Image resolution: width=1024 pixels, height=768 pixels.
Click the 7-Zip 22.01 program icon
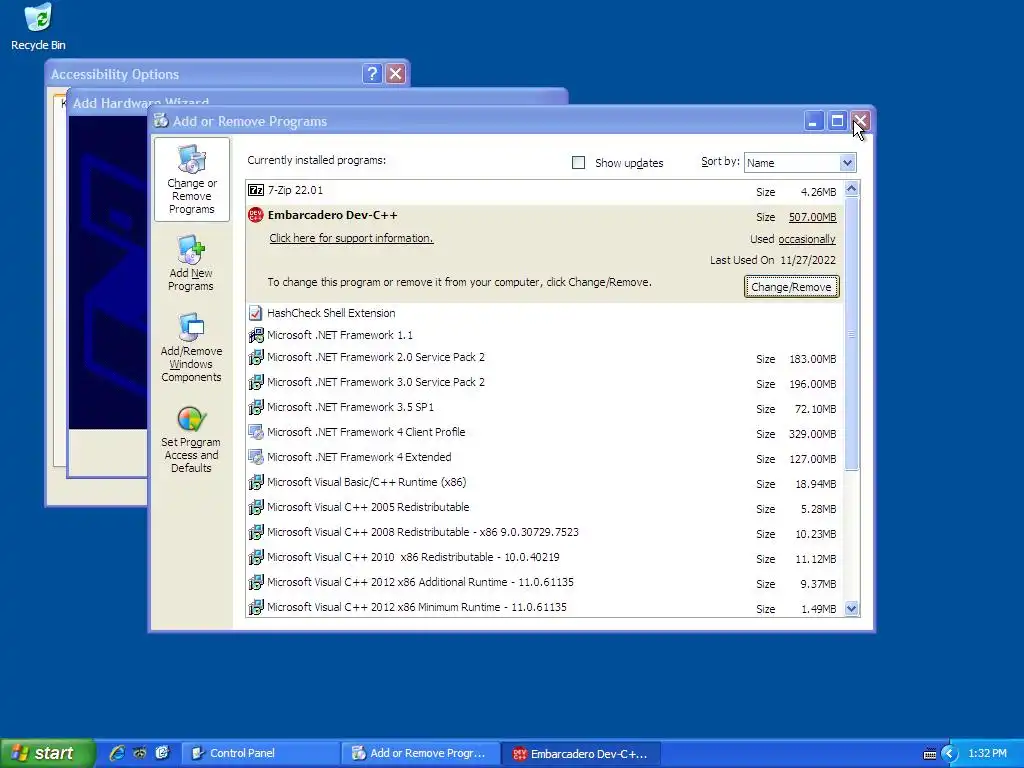[256, 191]
